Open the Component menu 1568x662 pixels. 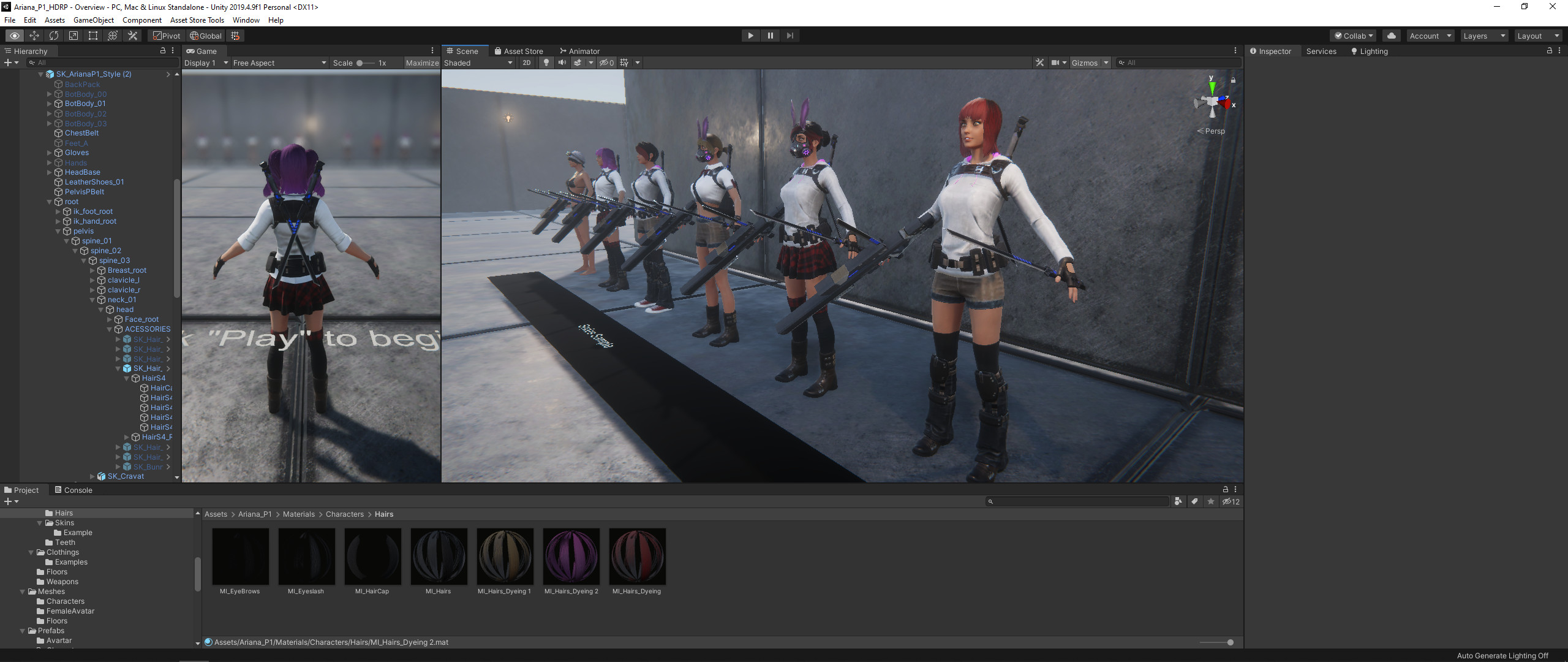(x=142, y=20)
